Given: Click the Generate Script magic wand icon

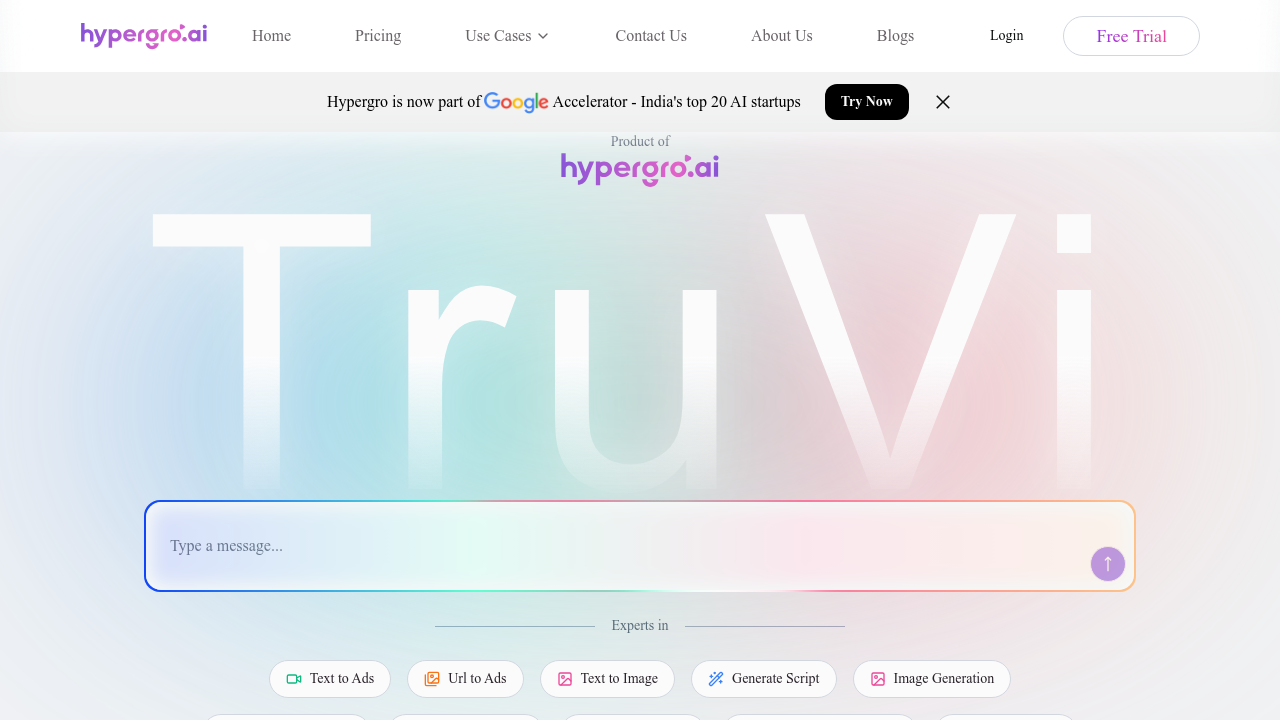Looking at the screenshot, I should coord(716,679).
